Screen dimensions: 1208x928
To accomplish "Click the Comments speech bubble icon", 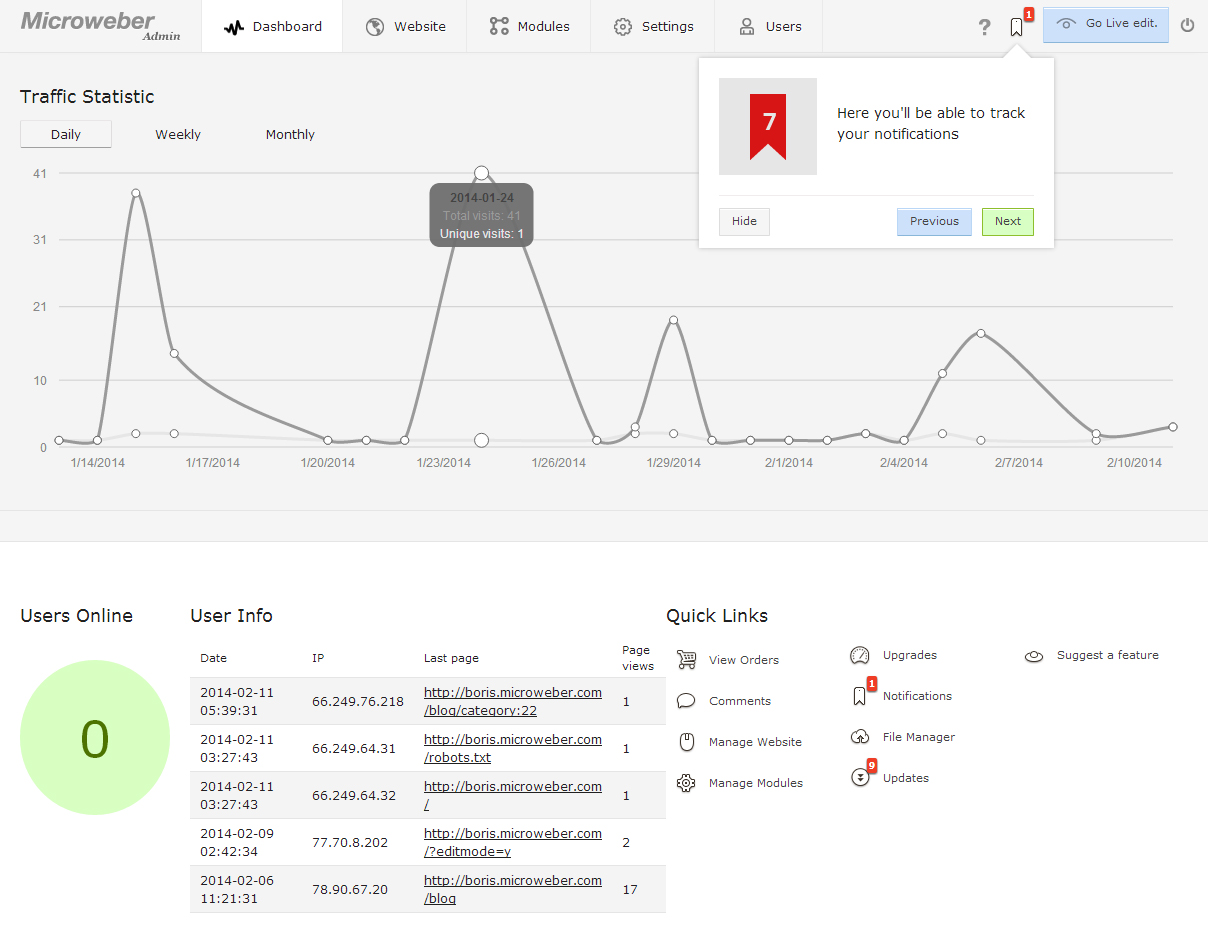I will pos(686,701).
